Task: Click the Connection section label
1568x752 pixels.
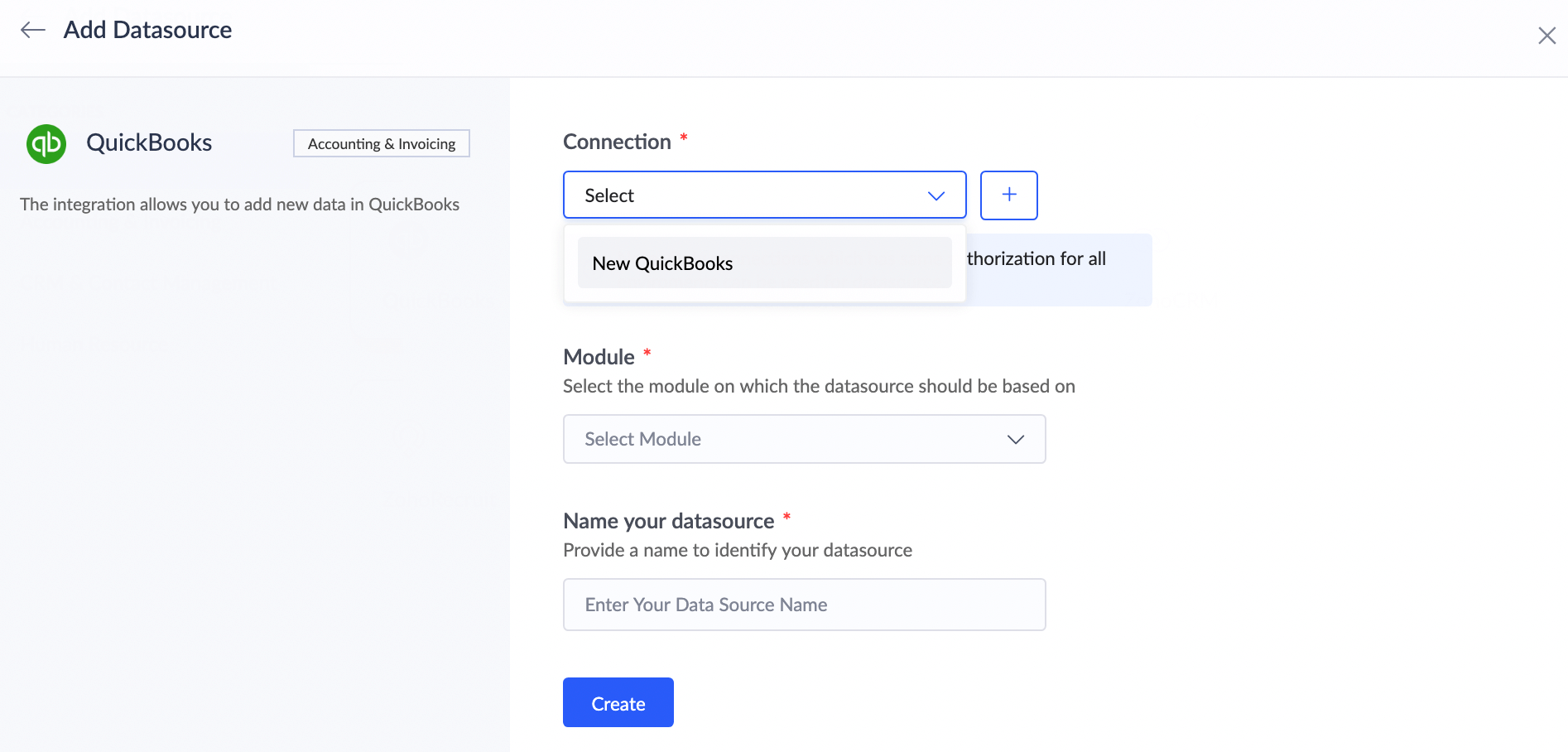Action: (x=617, y=142)
